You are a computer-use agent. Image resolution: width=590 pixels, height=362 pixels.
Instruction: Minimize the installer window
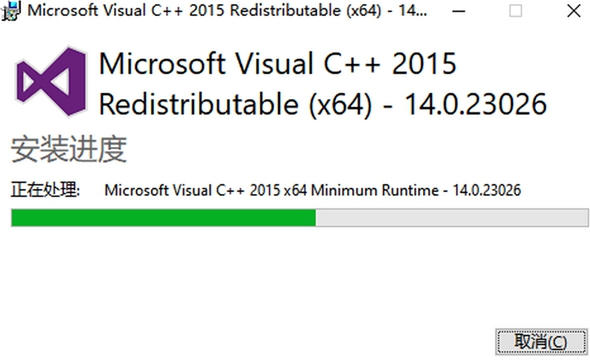[458, 11]
